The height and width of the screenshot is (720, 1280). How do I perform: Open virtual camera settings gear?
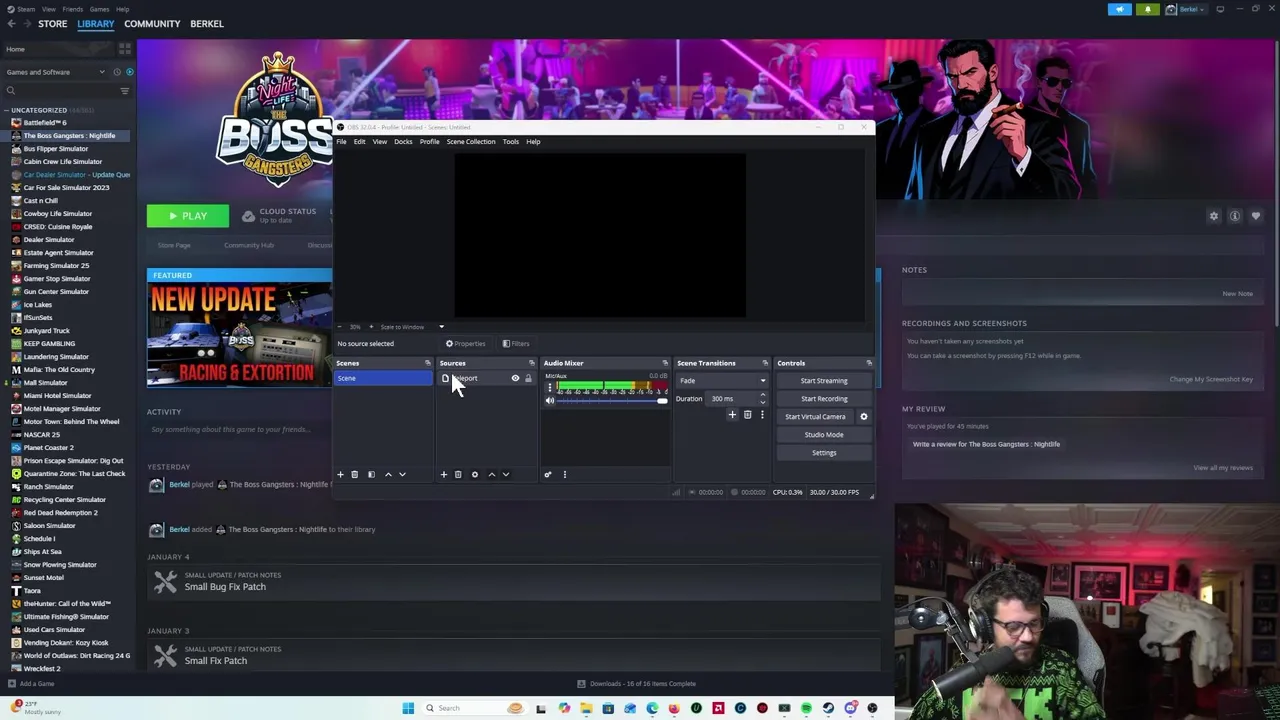click(864, 417)
